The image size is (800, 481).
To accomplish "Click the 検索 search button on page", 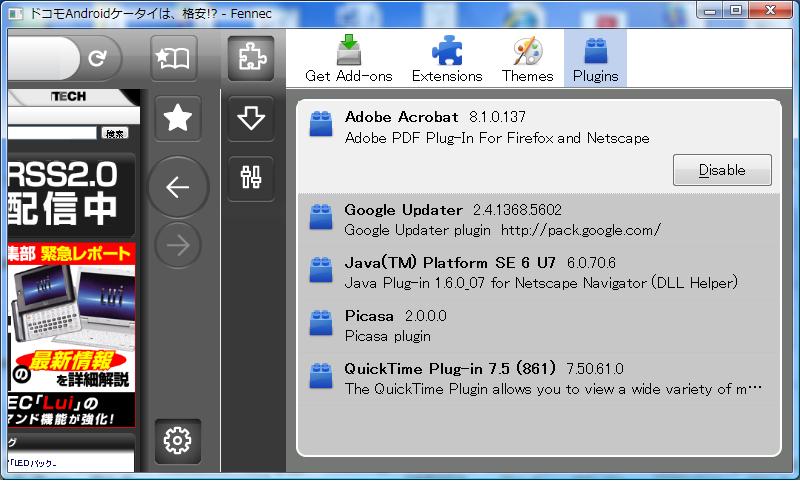I will (x=115, y=134).
